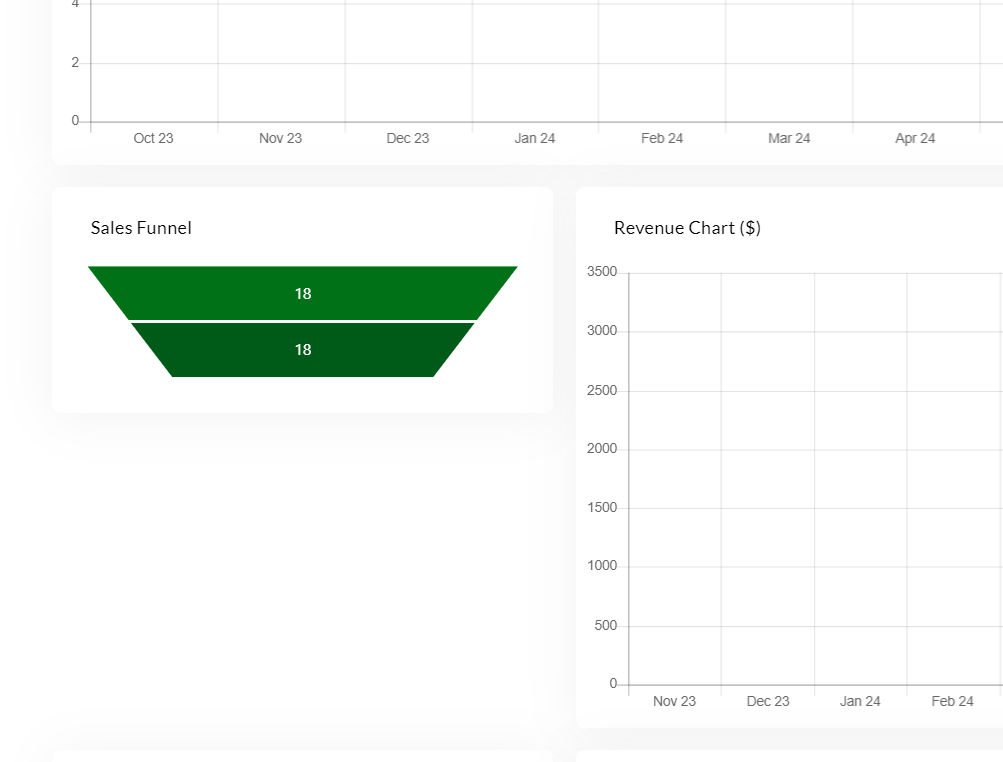1003x762 pixels.
Task: Select the Sales Funnel heading
Action: (x=141, y=228)
